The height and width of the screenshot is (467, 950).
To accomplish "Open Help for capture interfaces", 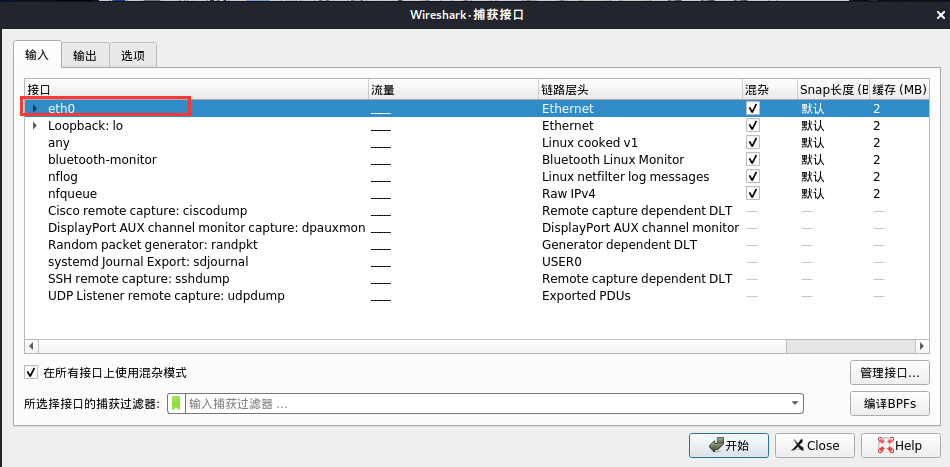I will [x=899, y=445].
